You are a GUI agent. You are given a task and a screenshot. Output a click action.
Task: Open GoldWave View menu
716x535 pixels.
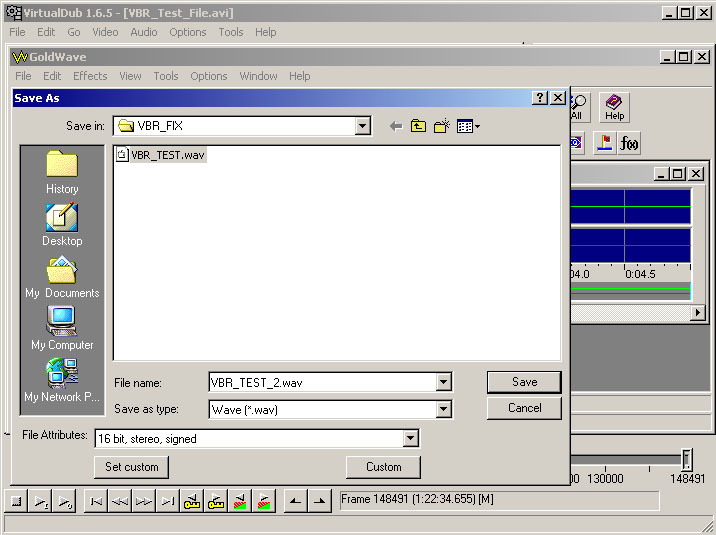click(130, 76)
